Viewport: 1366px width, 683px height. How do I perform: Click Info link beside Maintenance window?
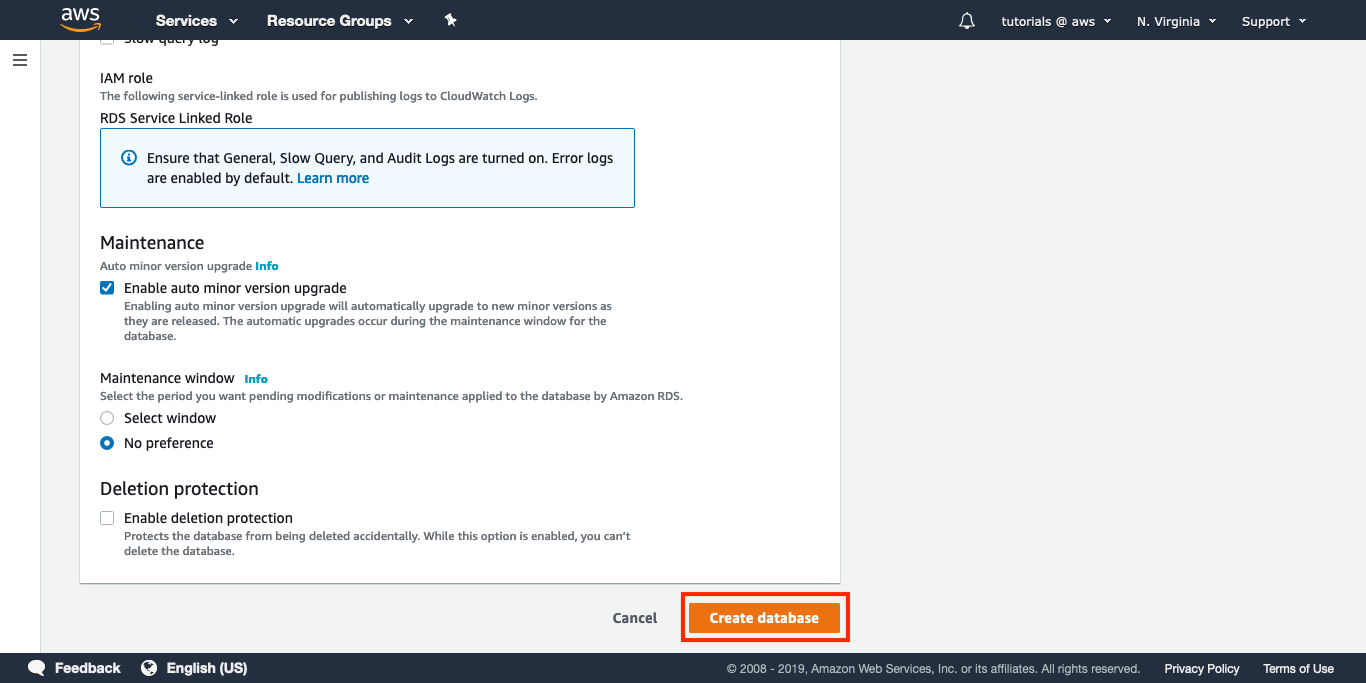tap(256, 379)
